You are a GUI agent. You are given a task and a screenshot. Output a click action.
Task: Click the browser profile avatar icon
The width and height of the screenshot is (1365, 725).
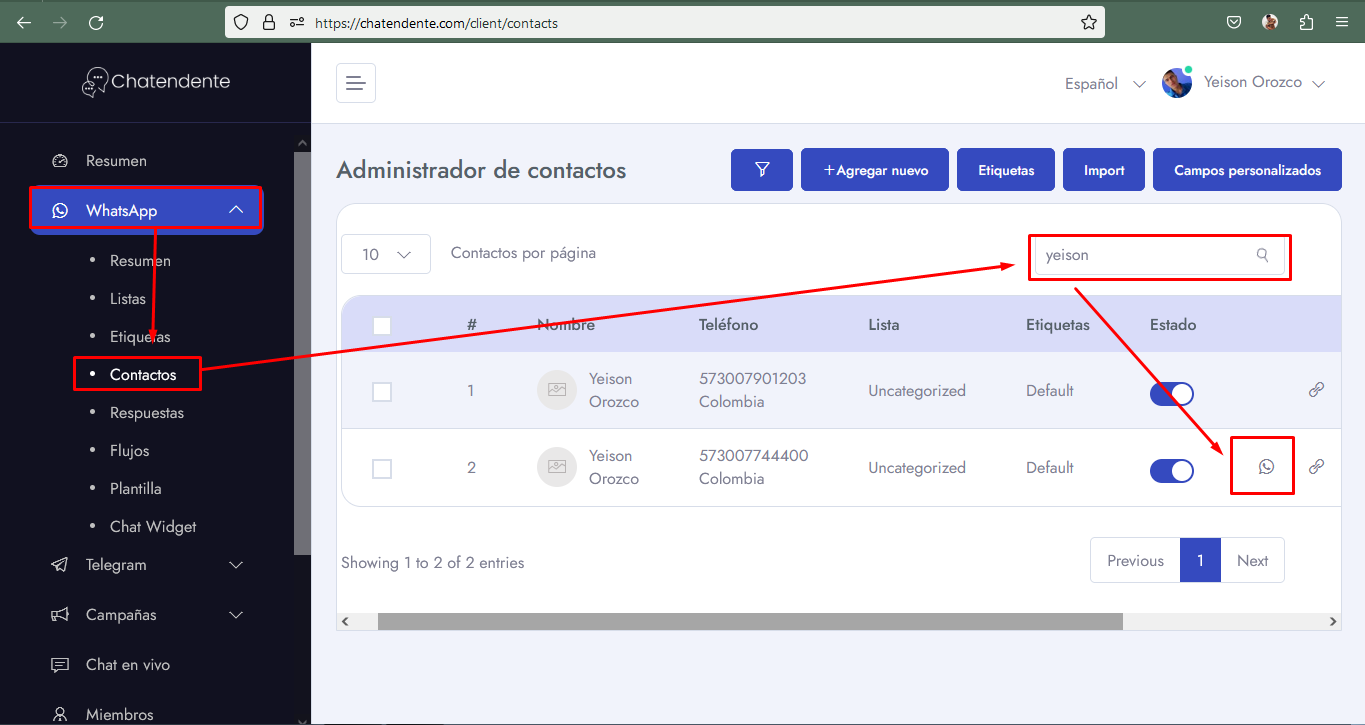coord(1270,22)
